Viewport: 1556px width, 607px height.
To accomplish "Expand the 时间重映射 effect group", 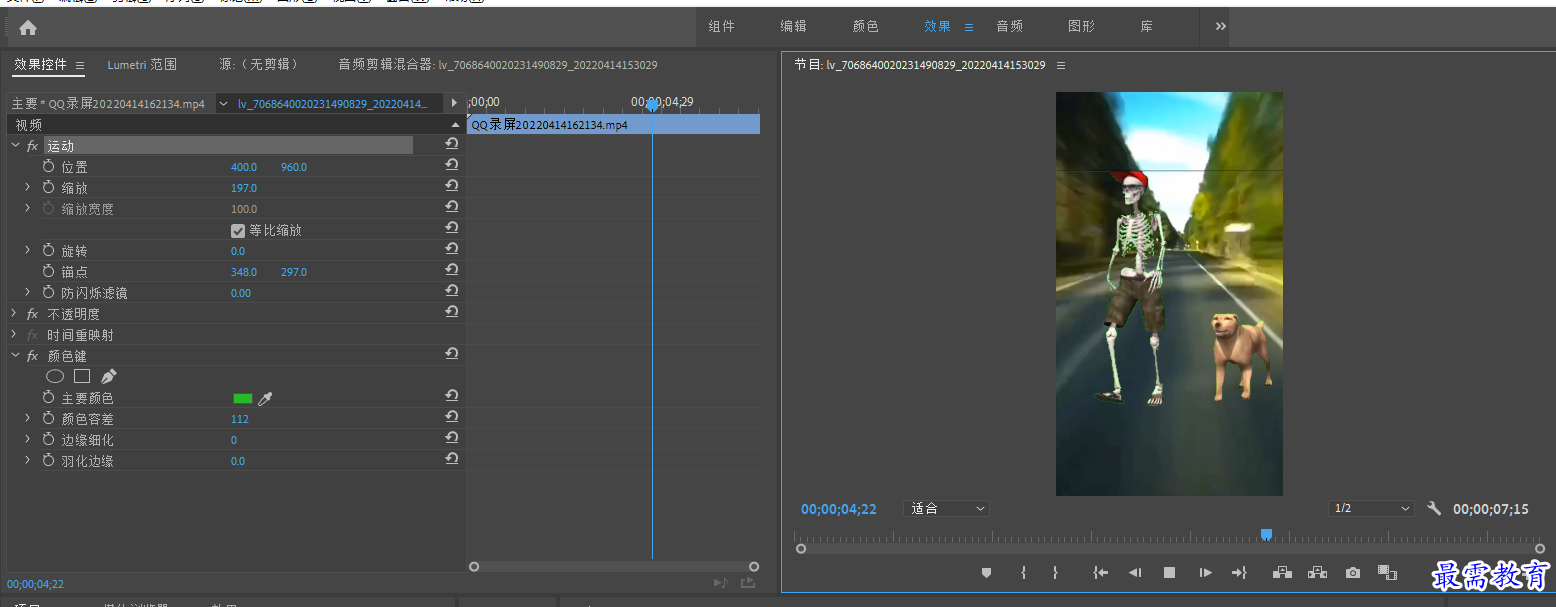I will [x=15, y=335].
